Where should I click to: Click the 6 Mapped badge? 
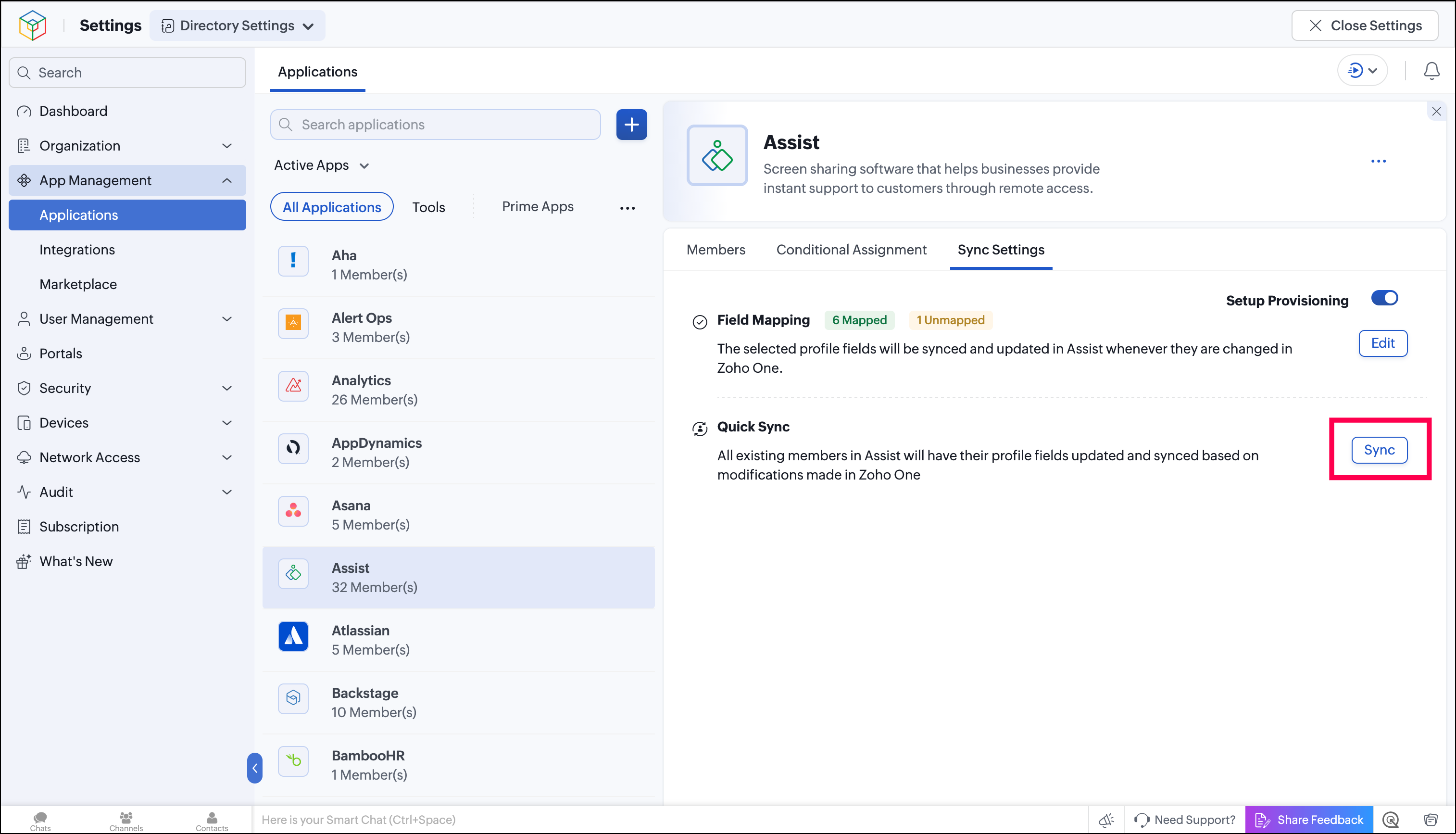click(859, 320)
